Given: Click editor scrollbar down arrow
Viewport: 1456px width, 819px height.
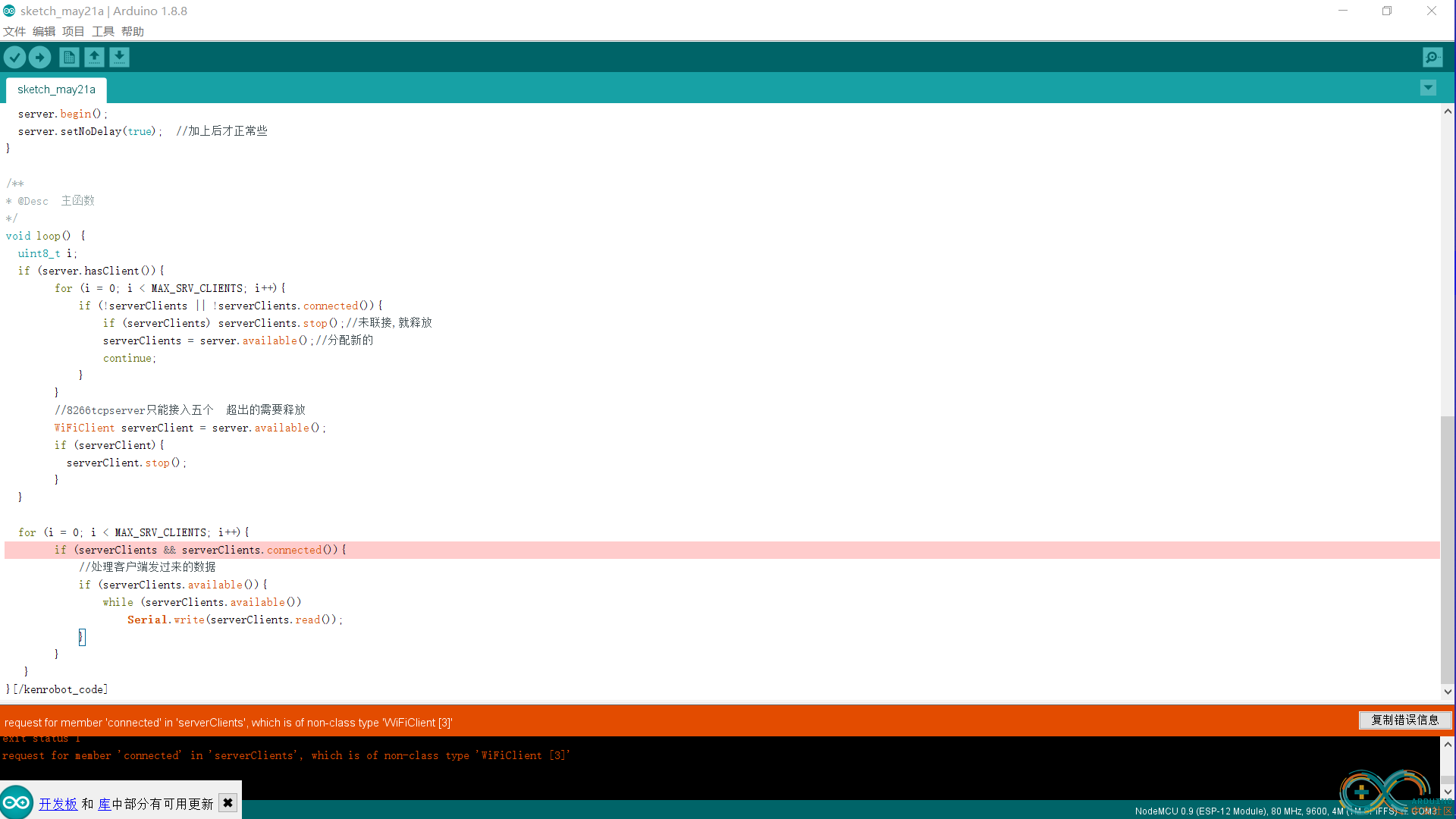Looking at the screenshot, I should coord(1448,691).
